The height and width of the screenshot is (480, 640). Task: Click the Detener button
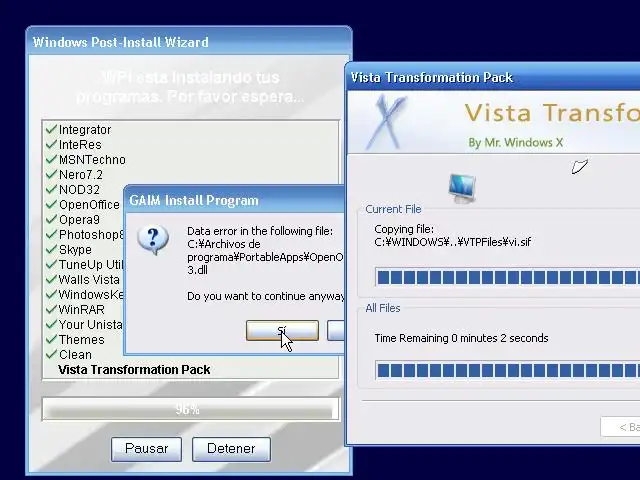point(231,449)
